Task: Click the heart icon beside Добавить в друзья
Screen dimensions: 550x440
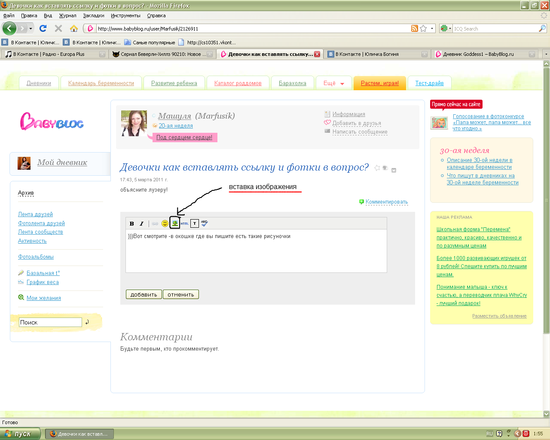Action: 327,122
